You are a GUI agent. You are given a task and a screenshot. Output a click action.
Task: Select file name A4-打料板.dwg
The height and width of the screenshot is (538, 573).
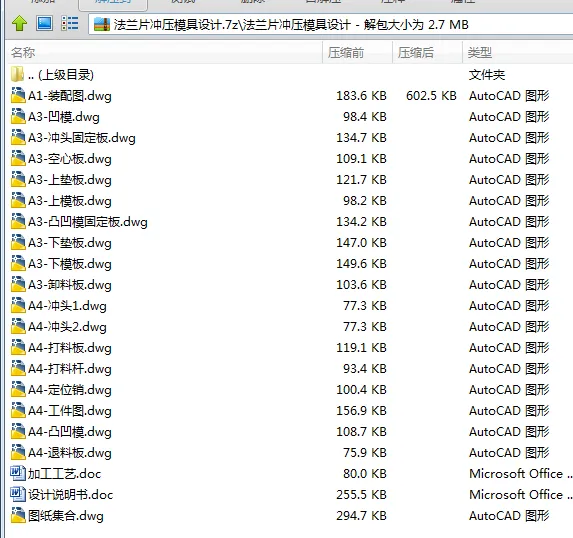(x=70, y=348)
